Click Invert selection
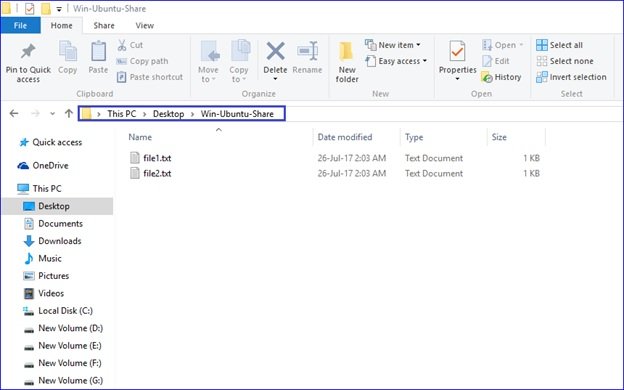The width and height of the screenshot is (624, 390). pyautogui.click(x=571, y=77)
